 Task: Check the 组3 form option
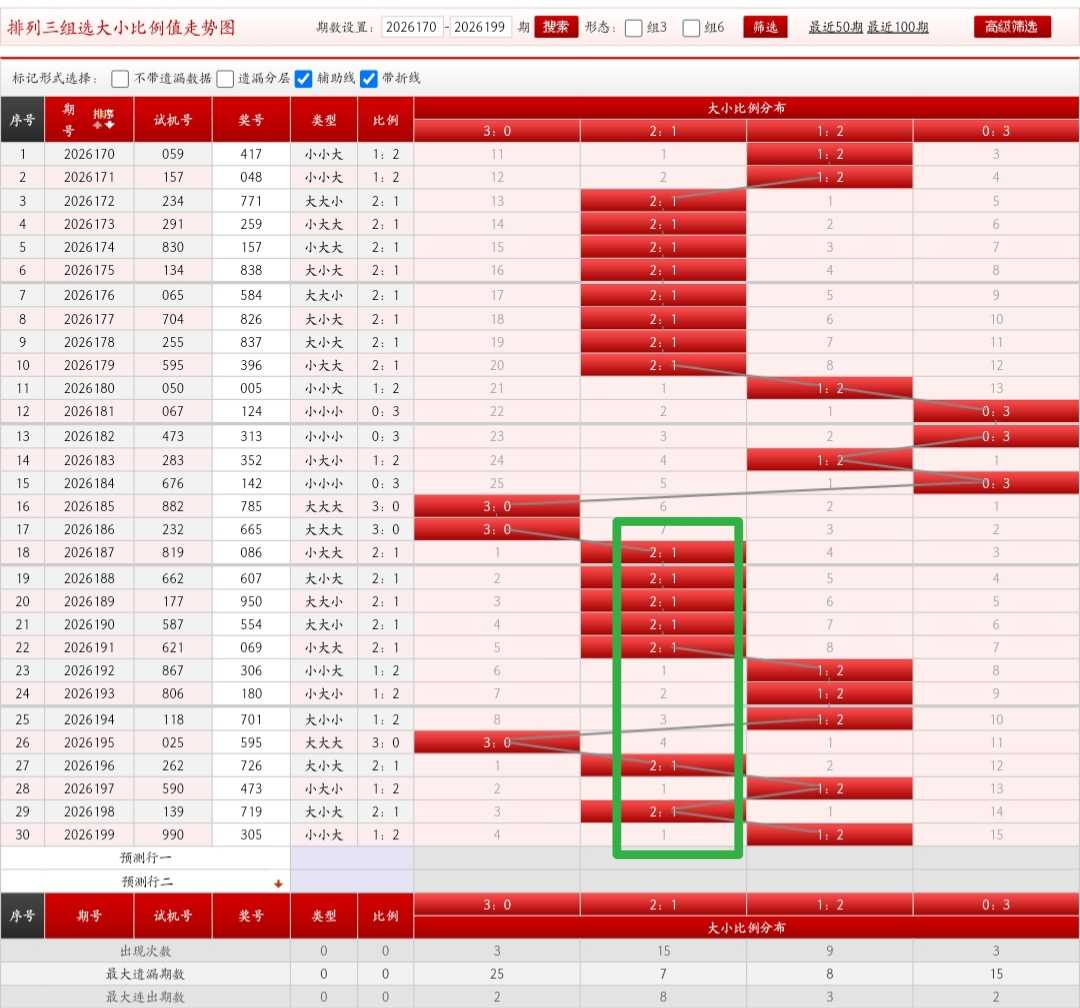tap(633, 28)
